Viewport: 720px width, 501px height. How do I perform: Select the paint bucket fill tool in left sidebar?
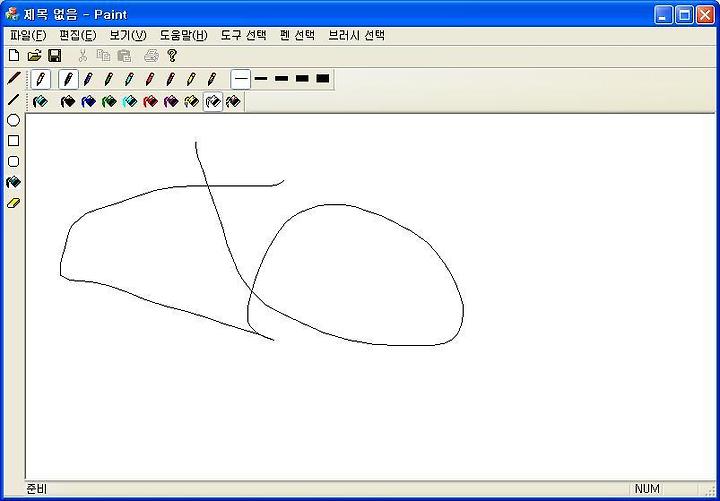tap(14, 182)
